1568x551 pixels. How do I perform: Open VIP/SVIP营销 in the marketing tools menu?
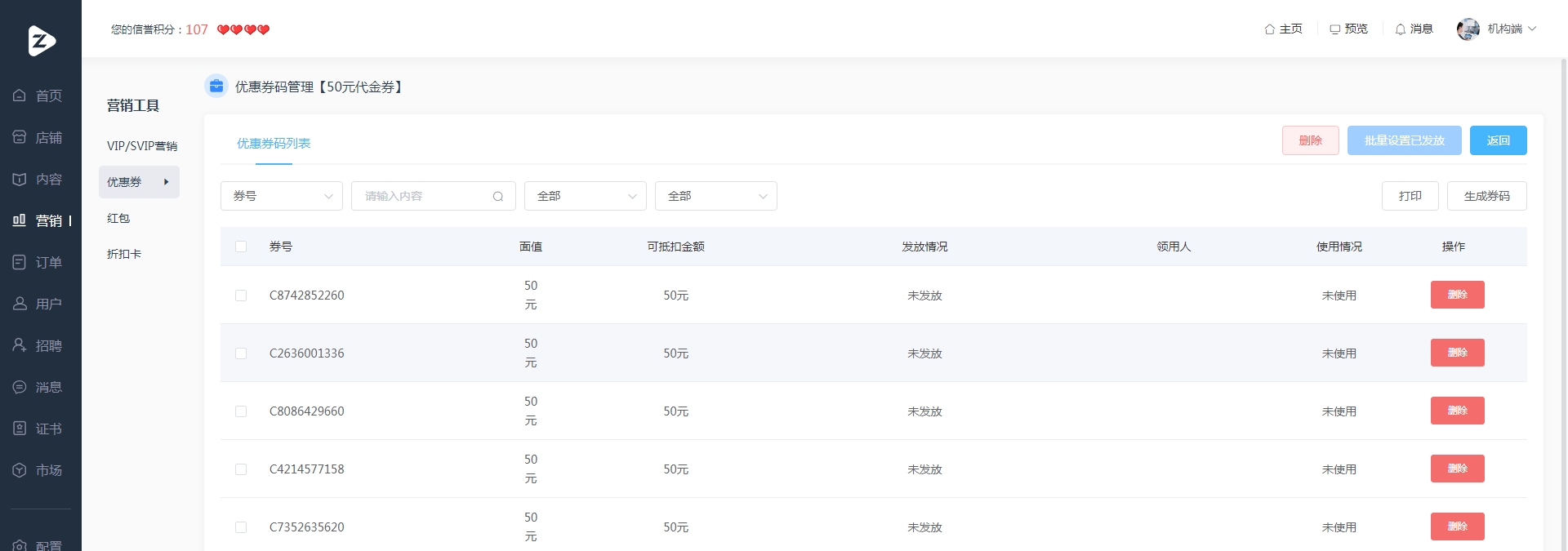tap(142, 146)
